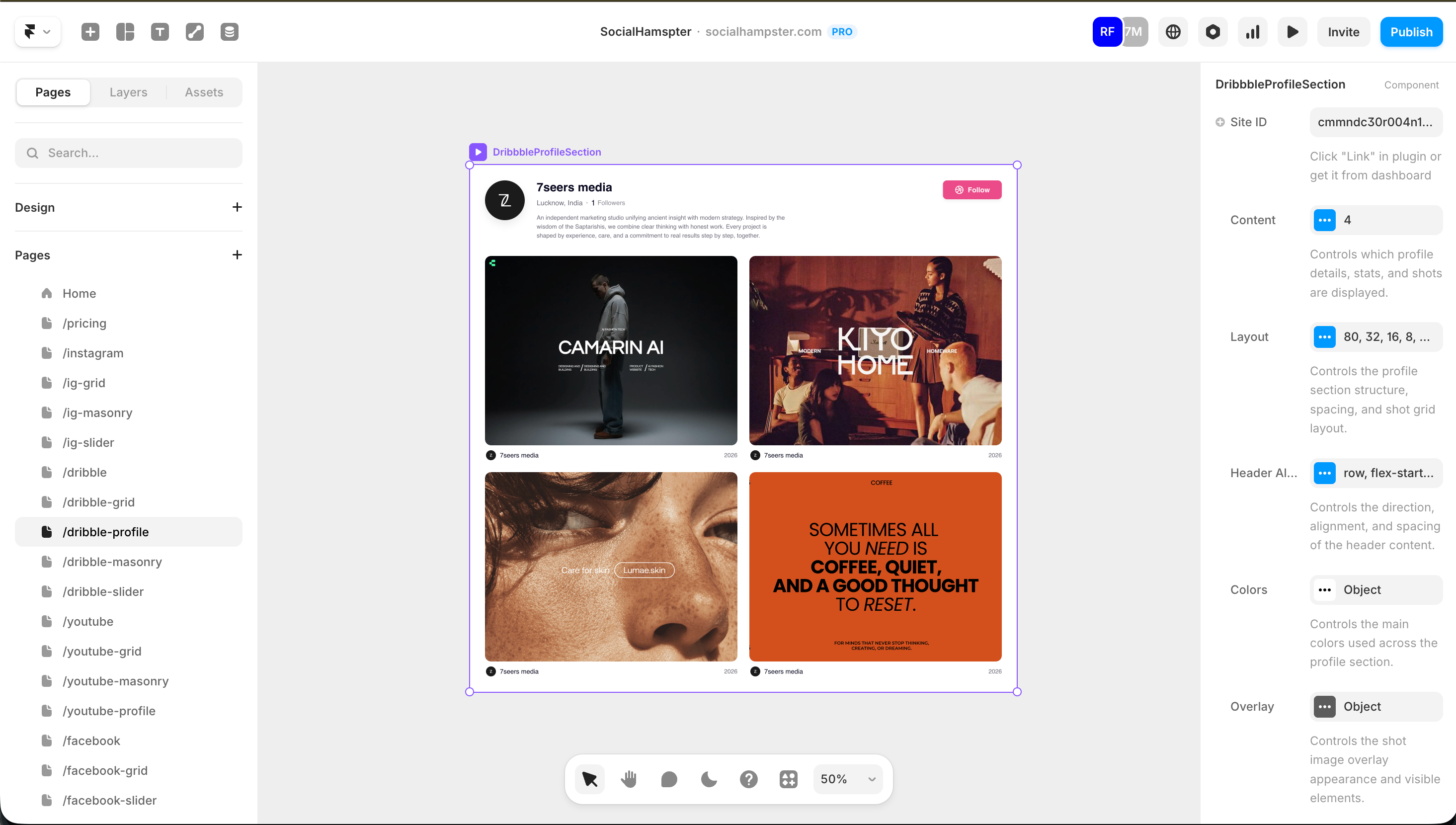Click the Insert plus tool
This screenshot has width=1456, height=825.
[x=90, y=32]
